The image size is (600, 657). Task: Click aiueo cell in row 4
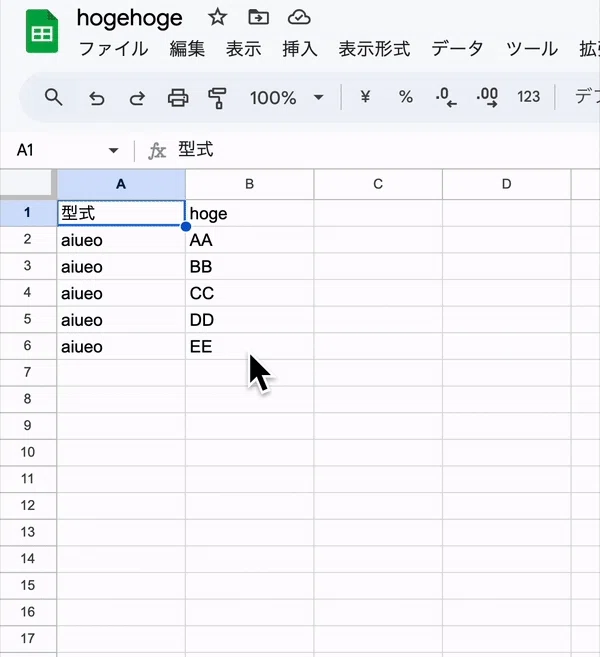point(121,293)
